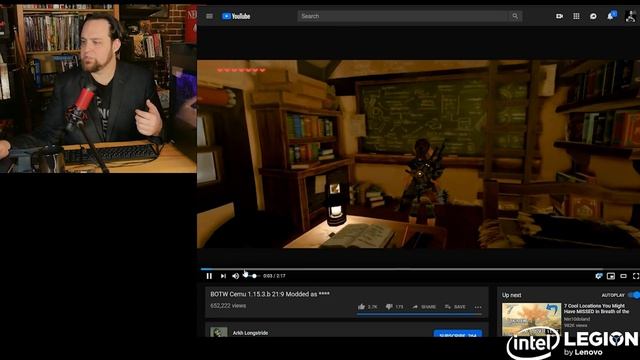Toggle theater mode view
Viewport: 640px width, 360px height.
pyautogui.click(x=623, y=276)
